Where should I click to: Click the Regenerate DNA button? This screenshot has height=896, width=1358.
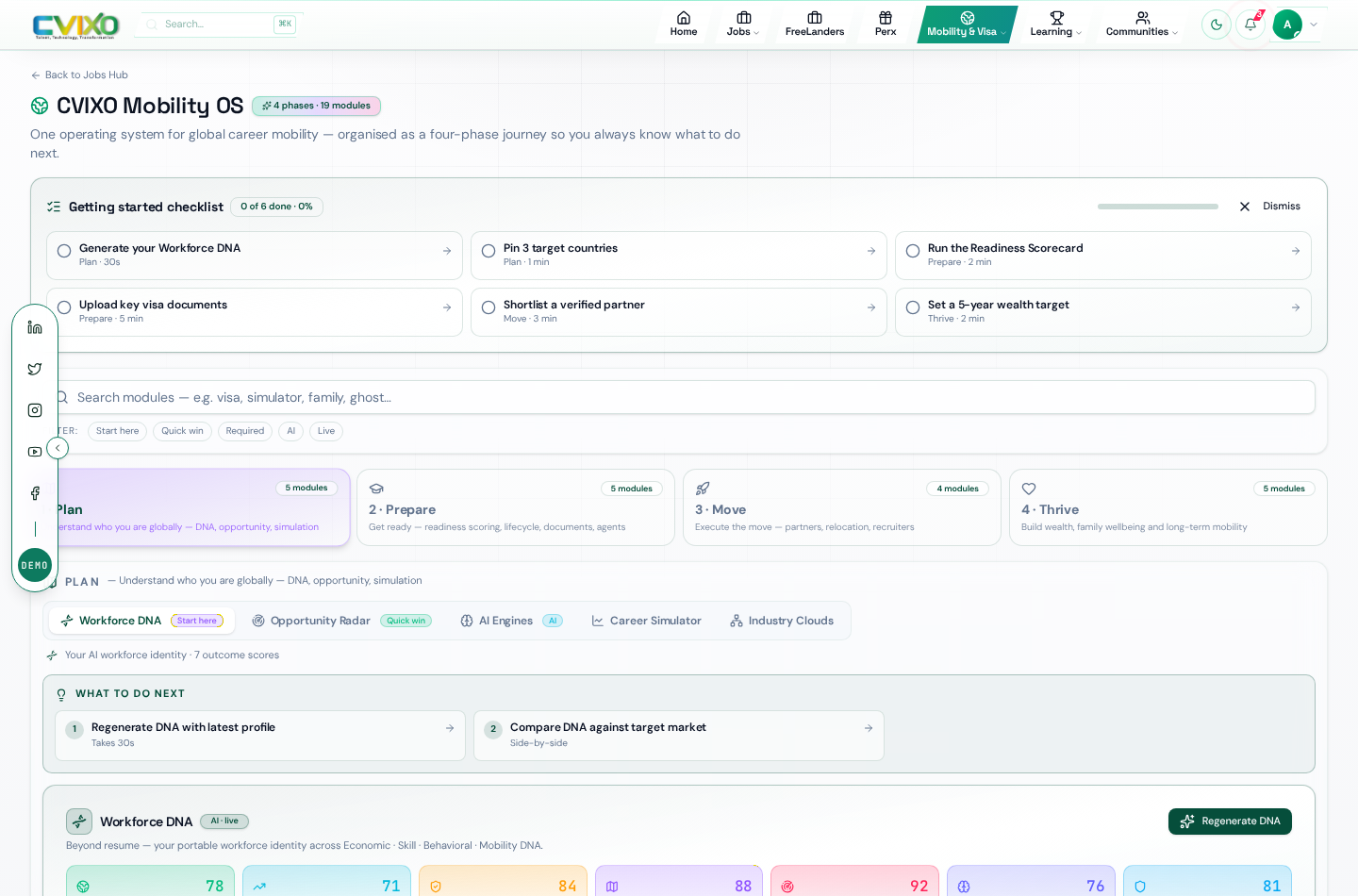pos(1230,821)
